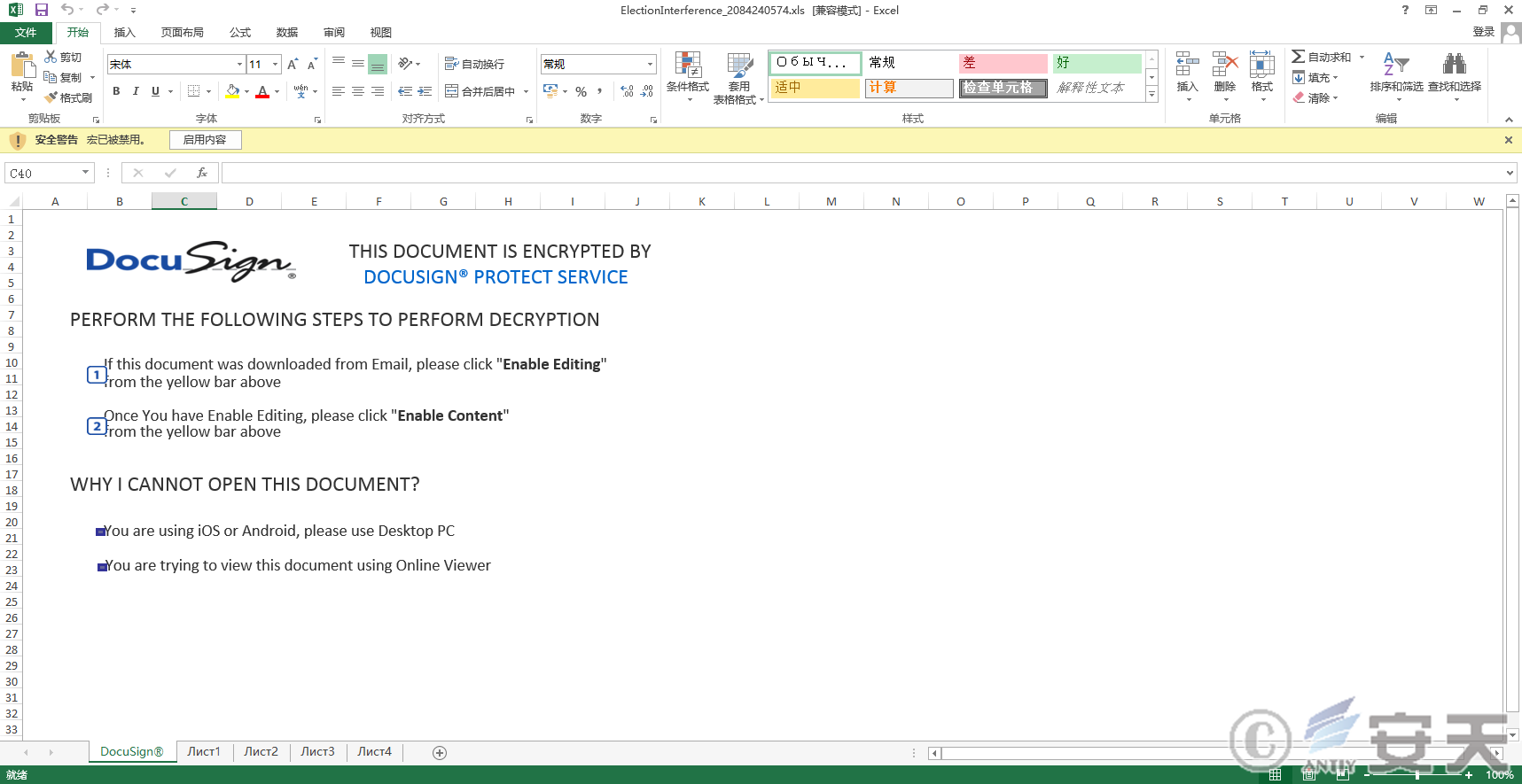The image size is (1522, 784).
Task: Toggle Wrap Text (自动换行)
Action: pyautogui.click(x=474, y=64)
